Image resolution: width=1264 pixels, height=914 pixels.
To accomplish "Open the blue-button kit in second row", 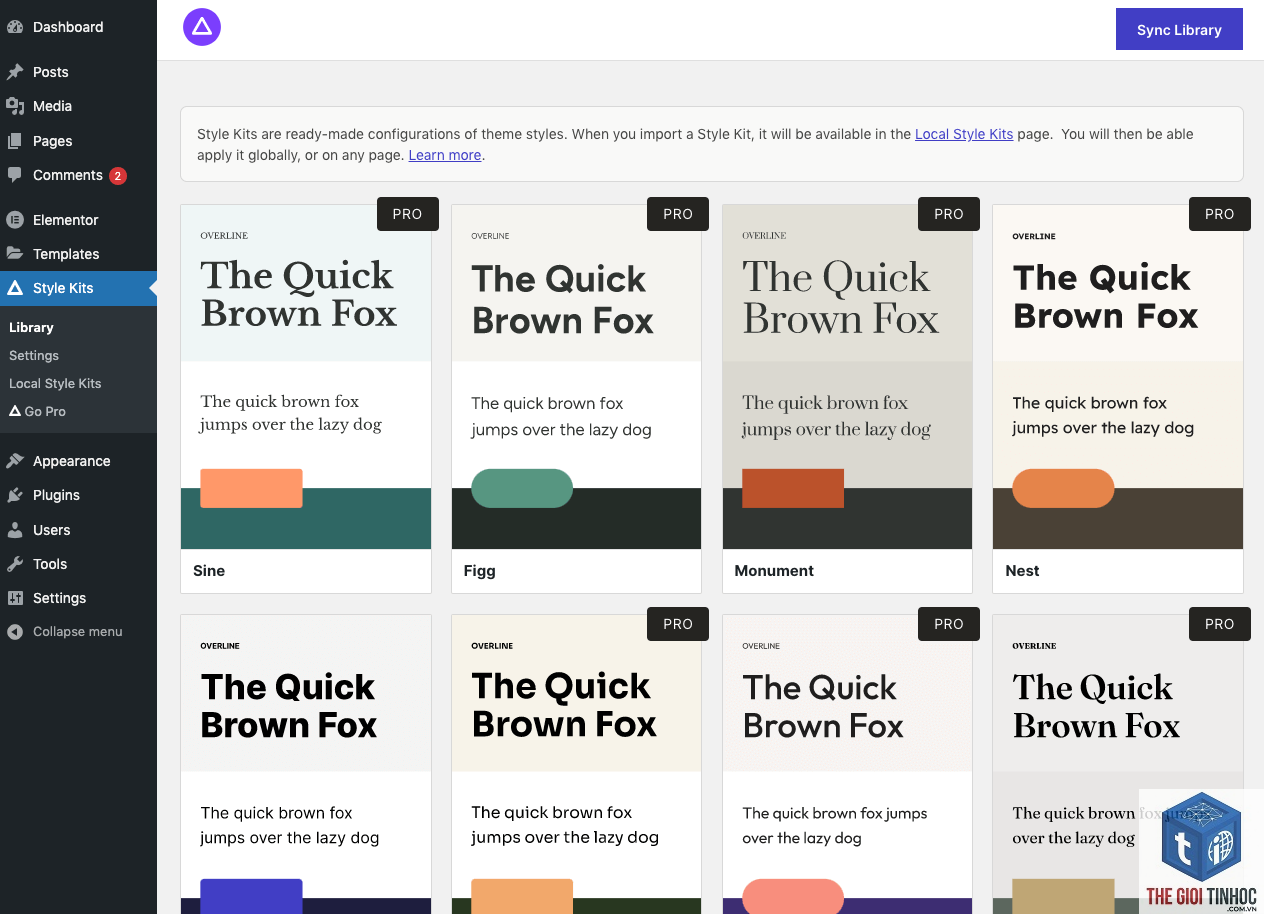I will coord(306,764).
